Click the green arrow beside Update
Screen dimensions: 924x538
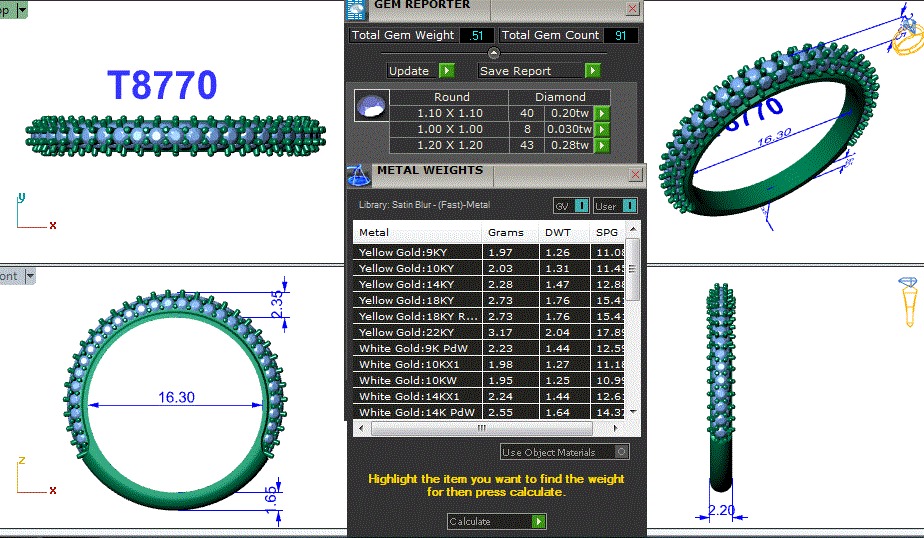pyautogui.click(x=446, y=71)
